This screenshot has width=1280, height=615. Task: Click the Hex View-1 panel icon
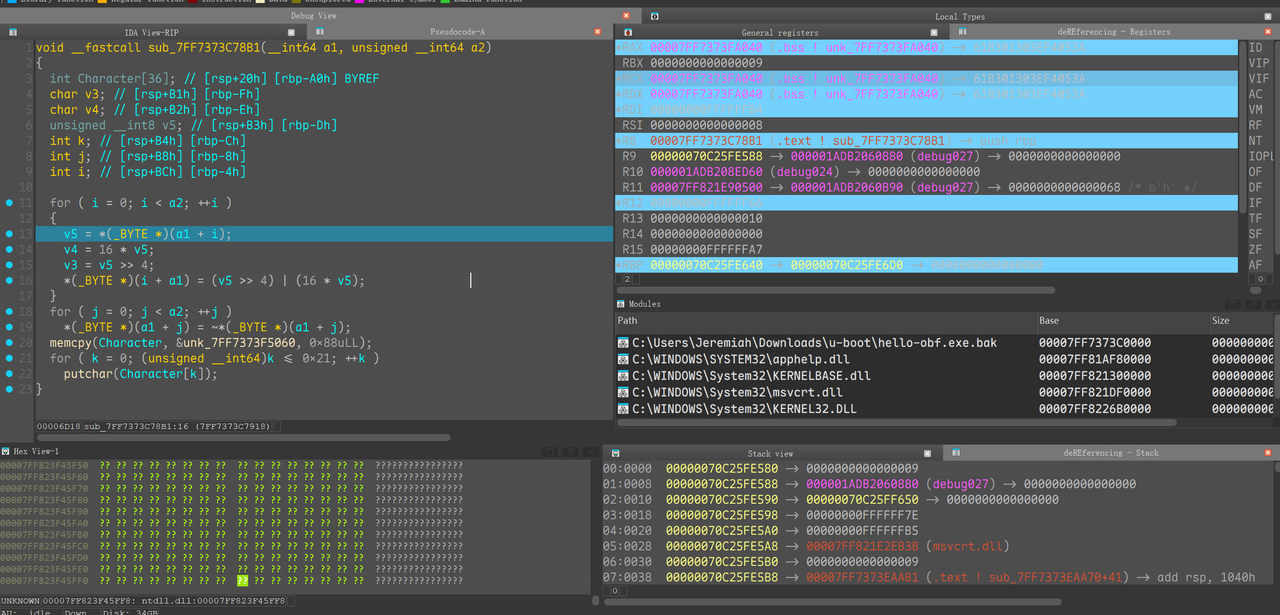(6, 452)
